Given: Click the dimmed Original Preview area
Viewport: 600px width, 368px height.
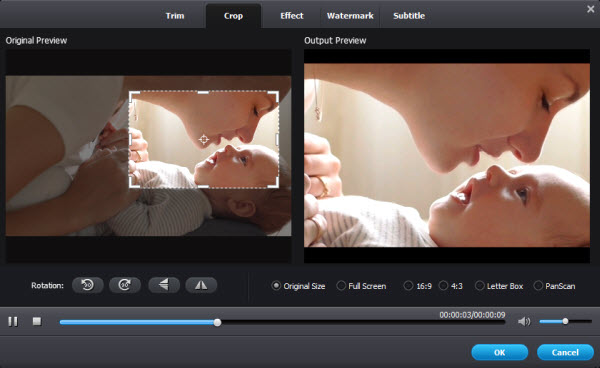Looking at the screenshot, I should tap(67, 155).
